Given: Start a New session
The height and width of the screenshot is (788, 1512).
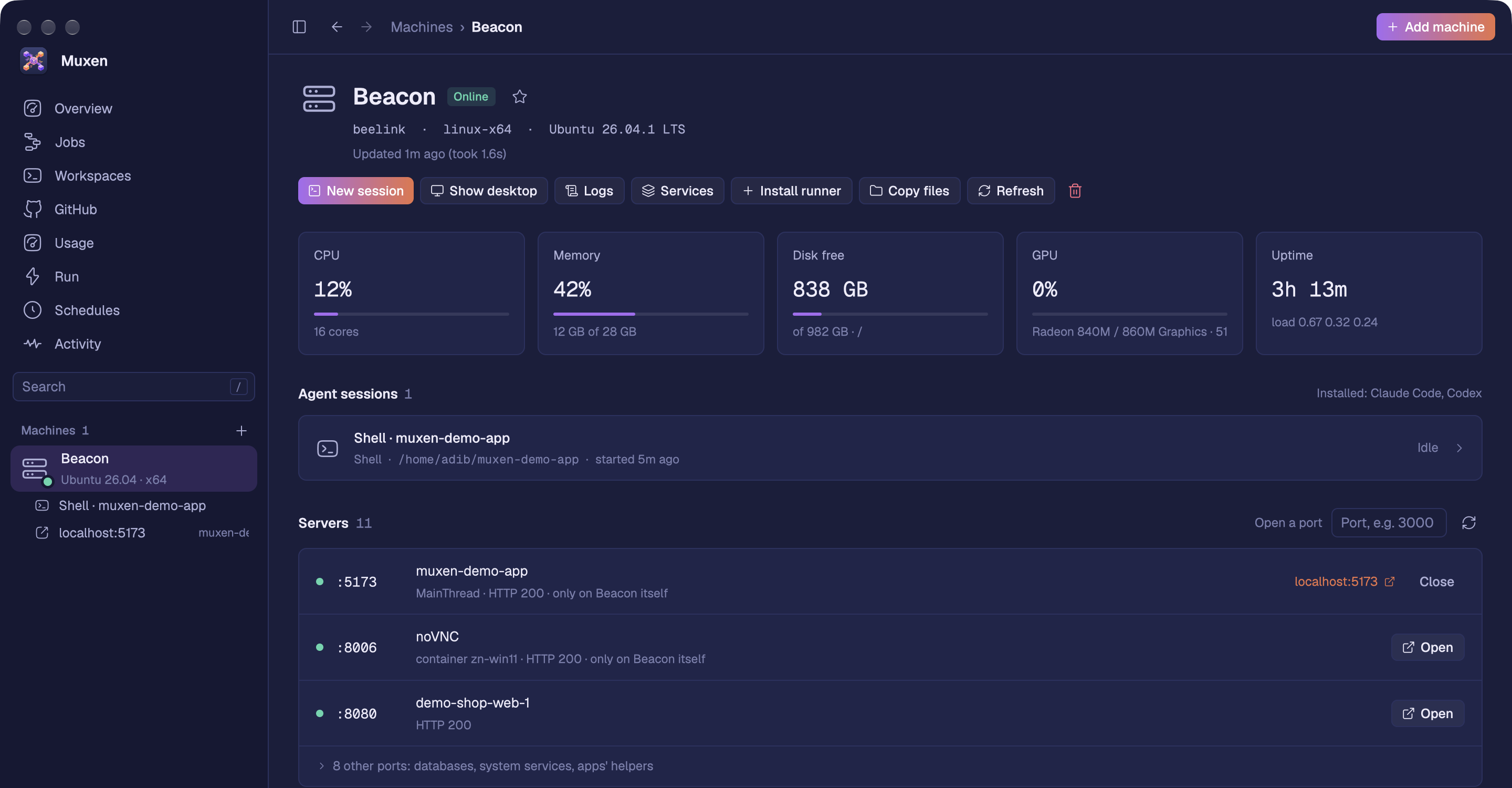Looking at the screenshot, I should click(356, 191).
